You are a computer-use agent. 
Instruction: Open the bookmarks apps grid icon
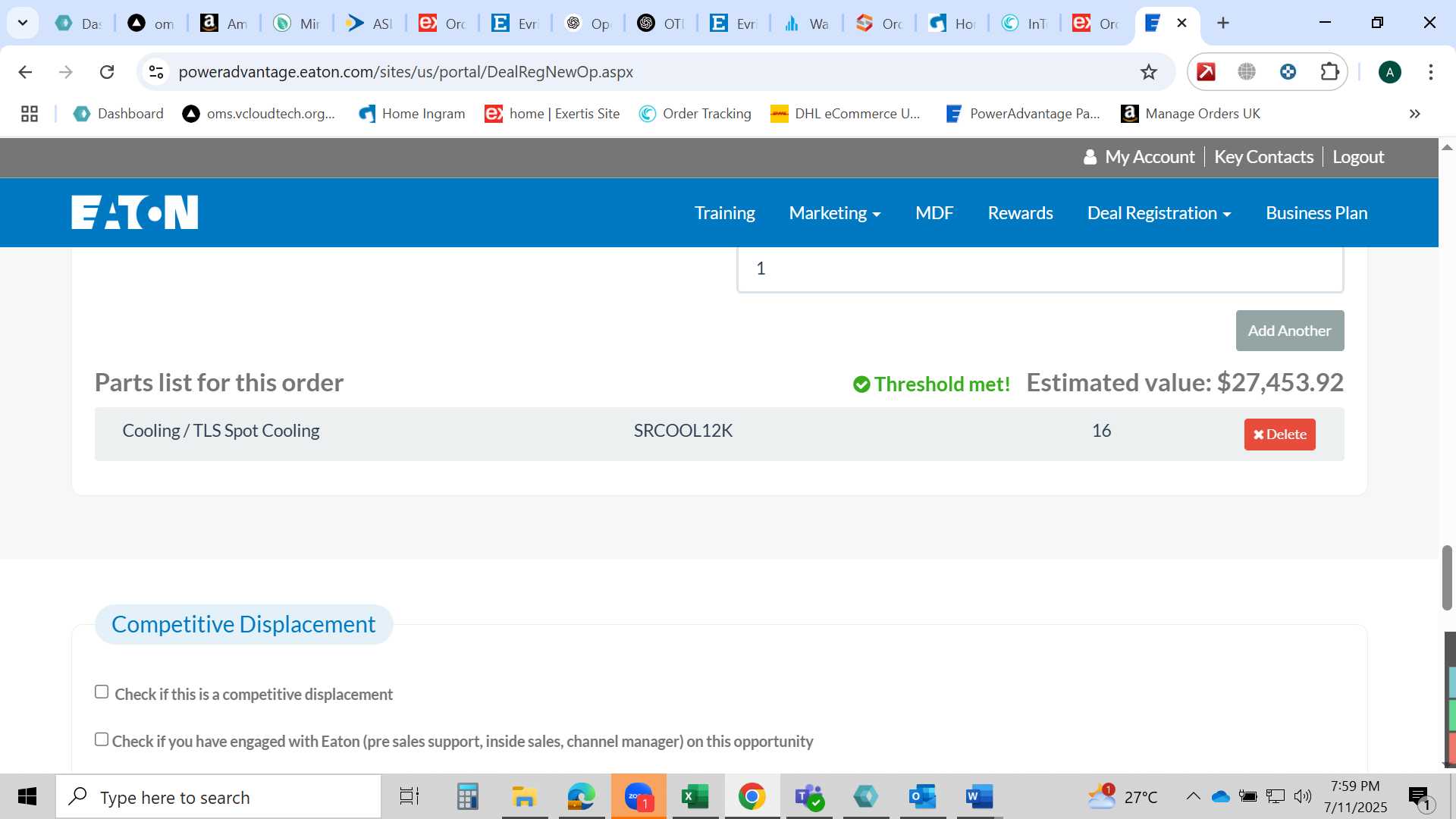pyautogui.click(x=30, y=114)
